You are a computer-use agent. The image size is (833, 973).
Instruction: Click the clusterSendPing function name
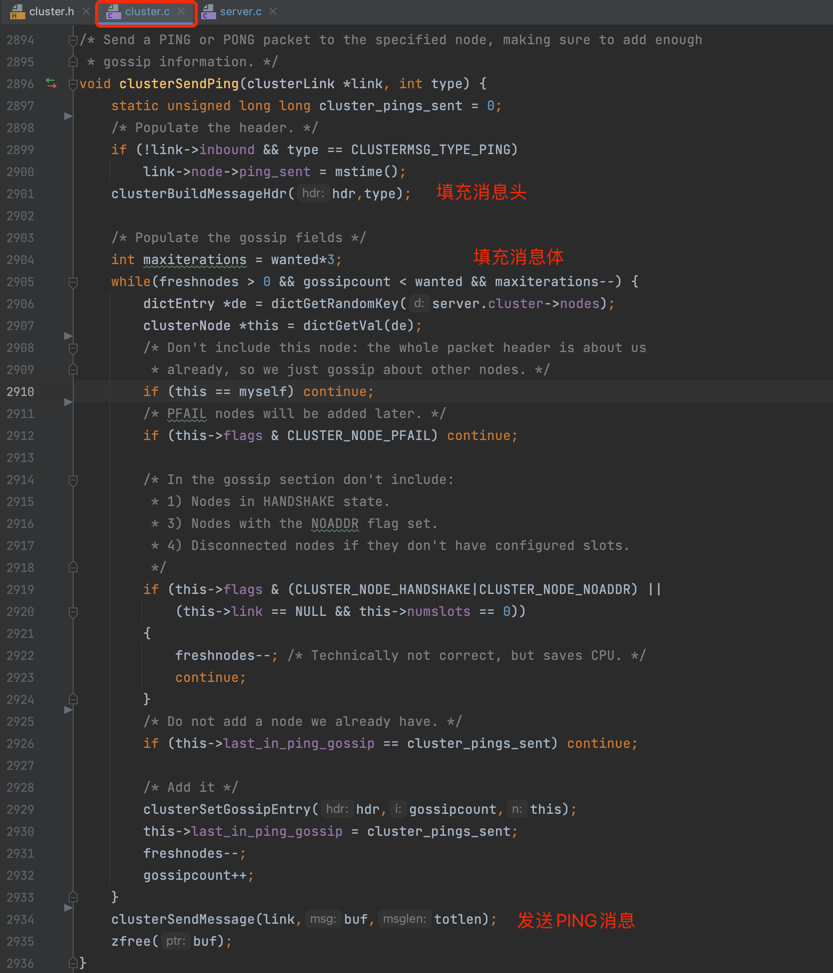pos(179,83)
